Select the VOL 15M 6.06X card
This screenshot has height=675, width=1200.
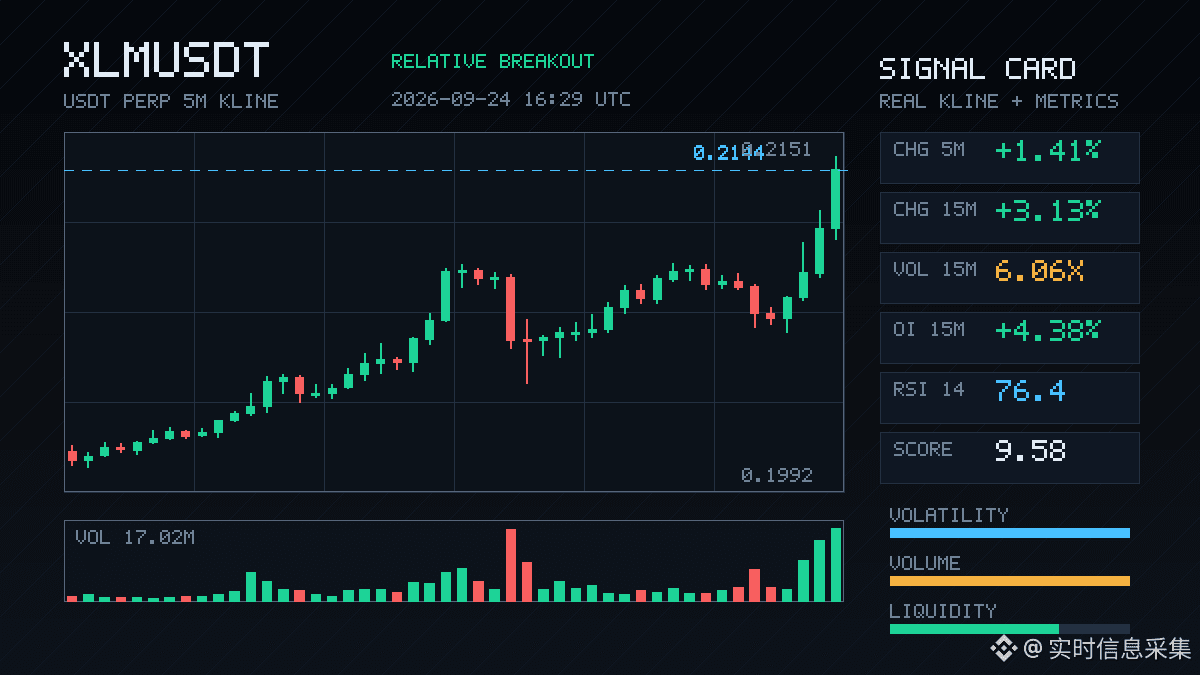pos(1009,278)
